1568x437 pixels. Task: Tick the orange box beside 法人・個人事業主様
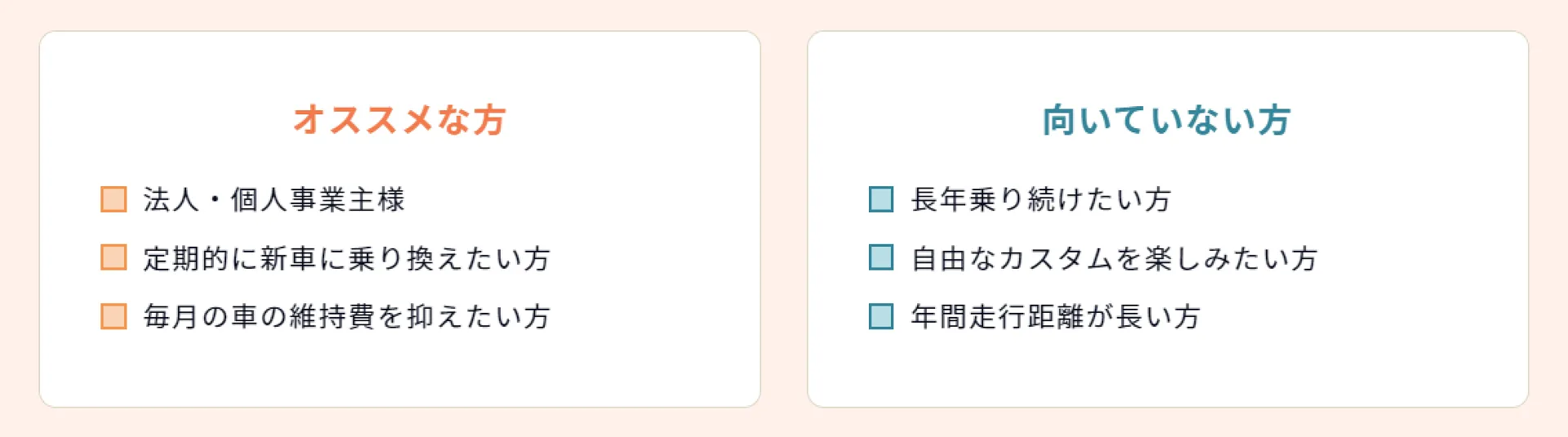point(114,199)
